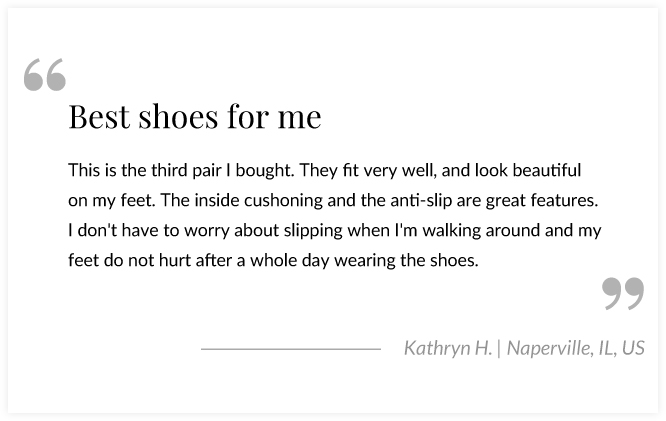Click the horizontal divider line beside the author
The height and width of the screenshot is (421, 666).
tap(290, 349)
